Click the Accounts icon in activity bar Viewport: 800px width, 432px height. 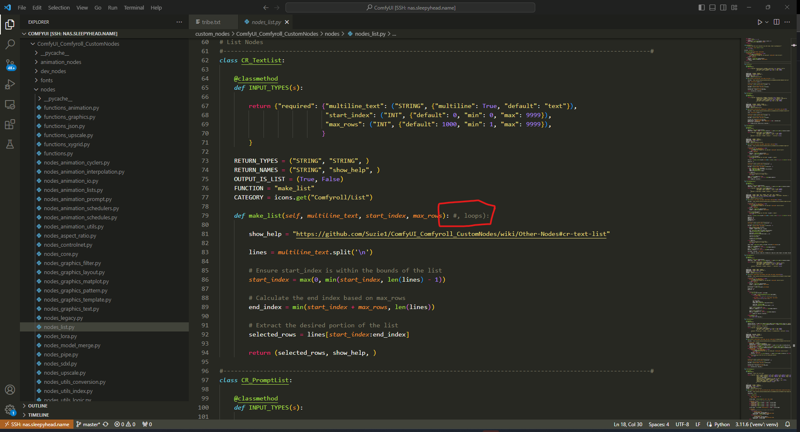pyautogui.click(x=10, y=390)
